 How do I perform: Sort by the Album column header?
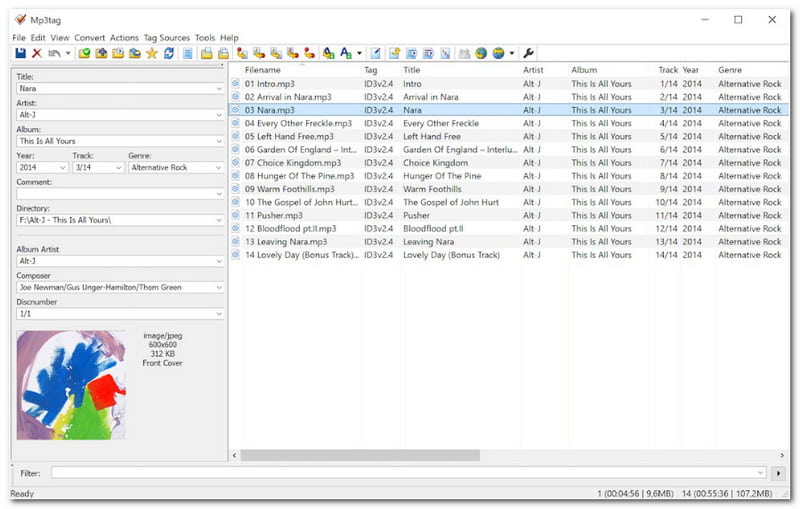pos(584,70)
